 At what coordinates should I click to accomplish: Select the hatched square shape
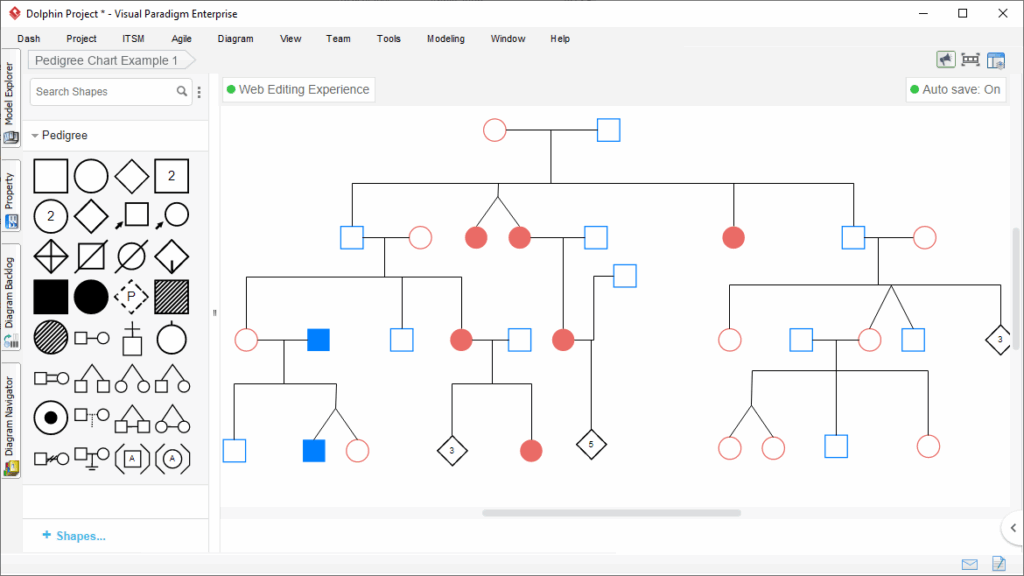pyautogui.click(x=171, y=297)
